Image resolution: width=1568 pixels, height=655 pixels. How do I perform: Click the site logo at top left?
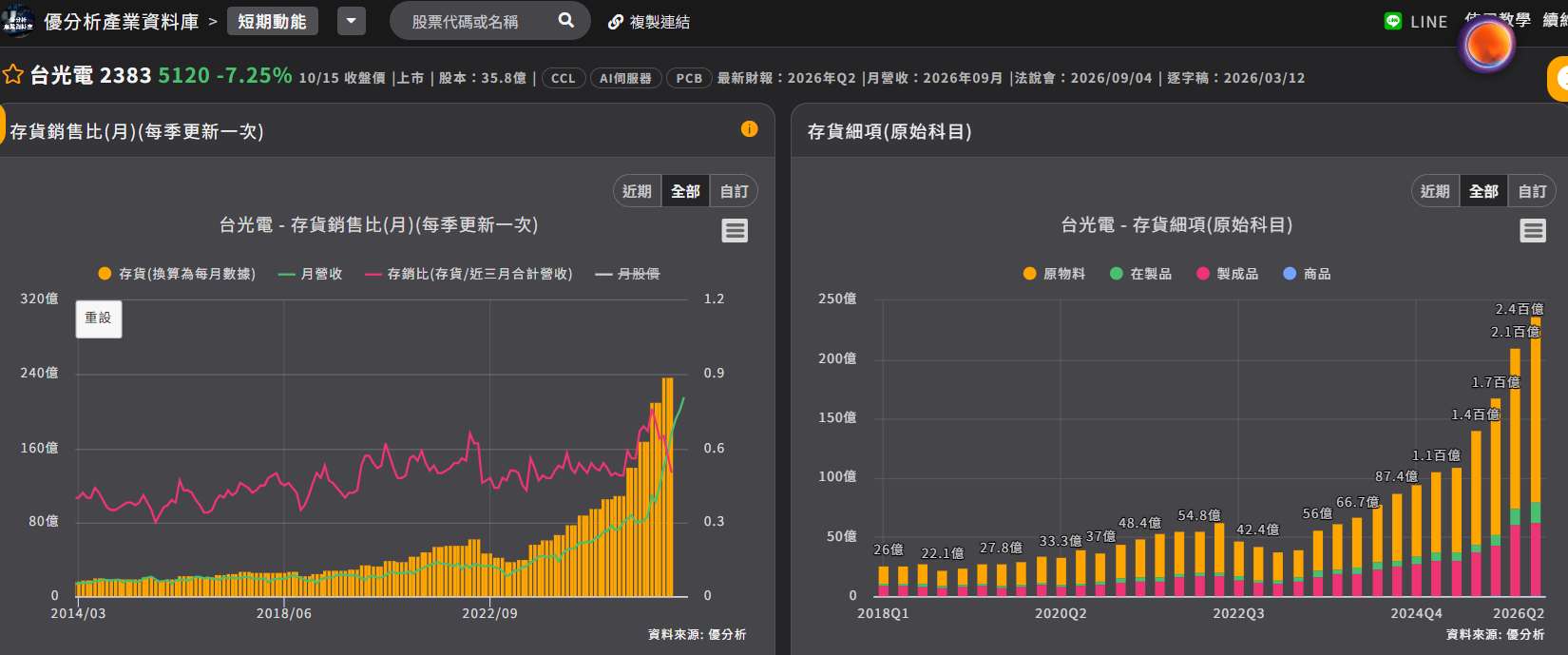pyautogui.click(x=17, y=21)
